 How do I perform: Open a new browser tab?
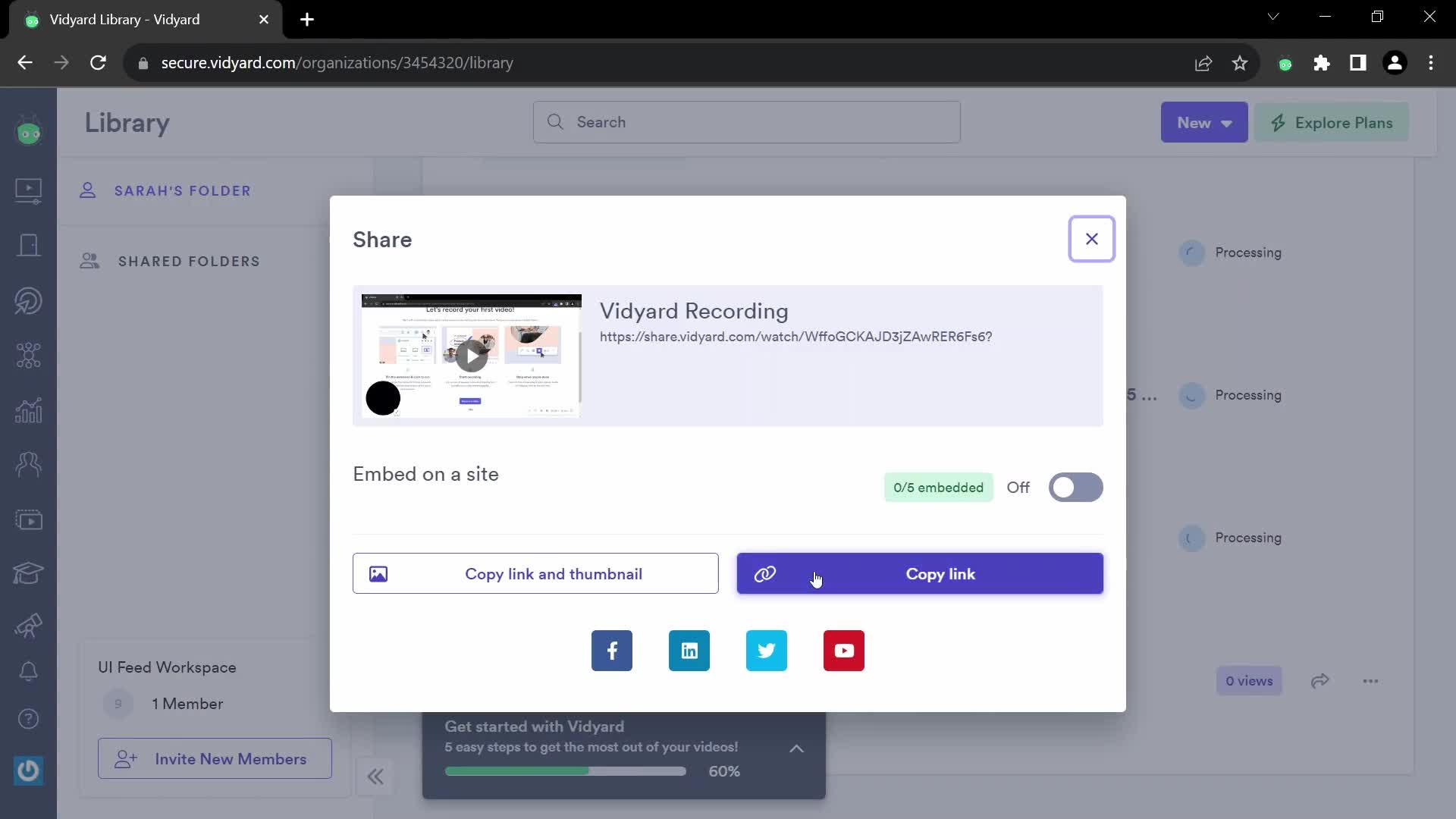tap(307, 20)
